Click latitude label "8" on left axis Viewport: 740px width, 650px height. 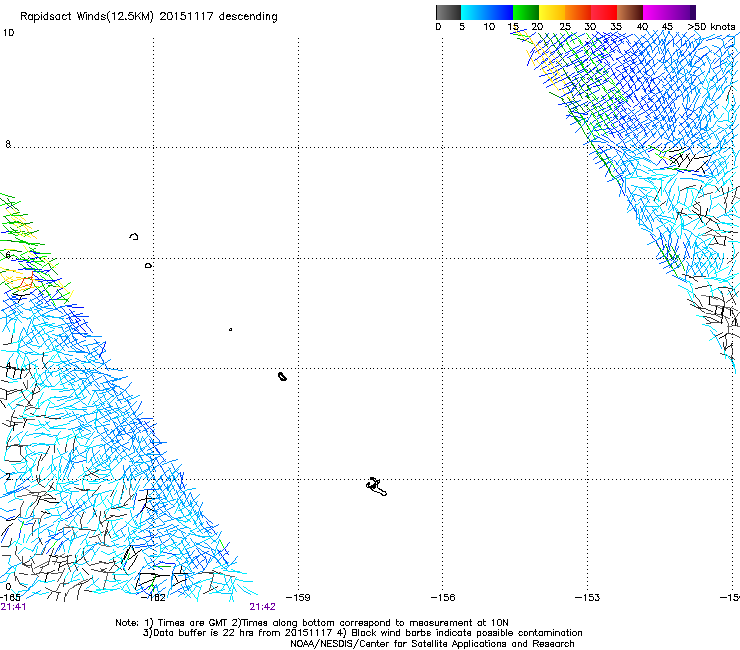pos(8,144)
